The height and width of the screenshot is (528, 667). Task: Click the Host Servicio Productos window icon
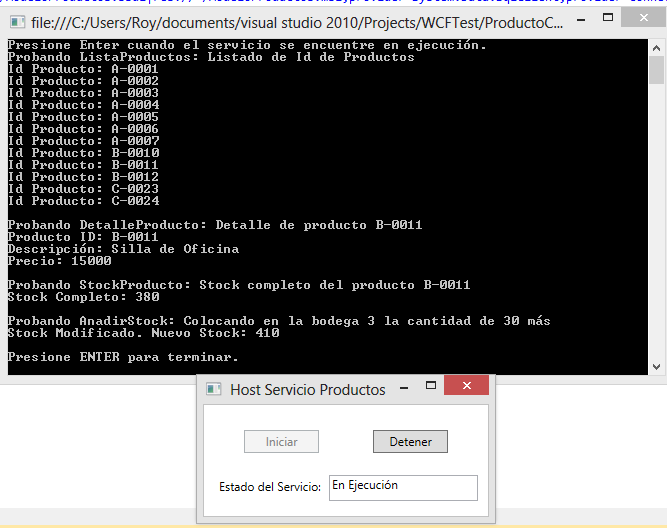pyautogui.click(x=214, y=388)
